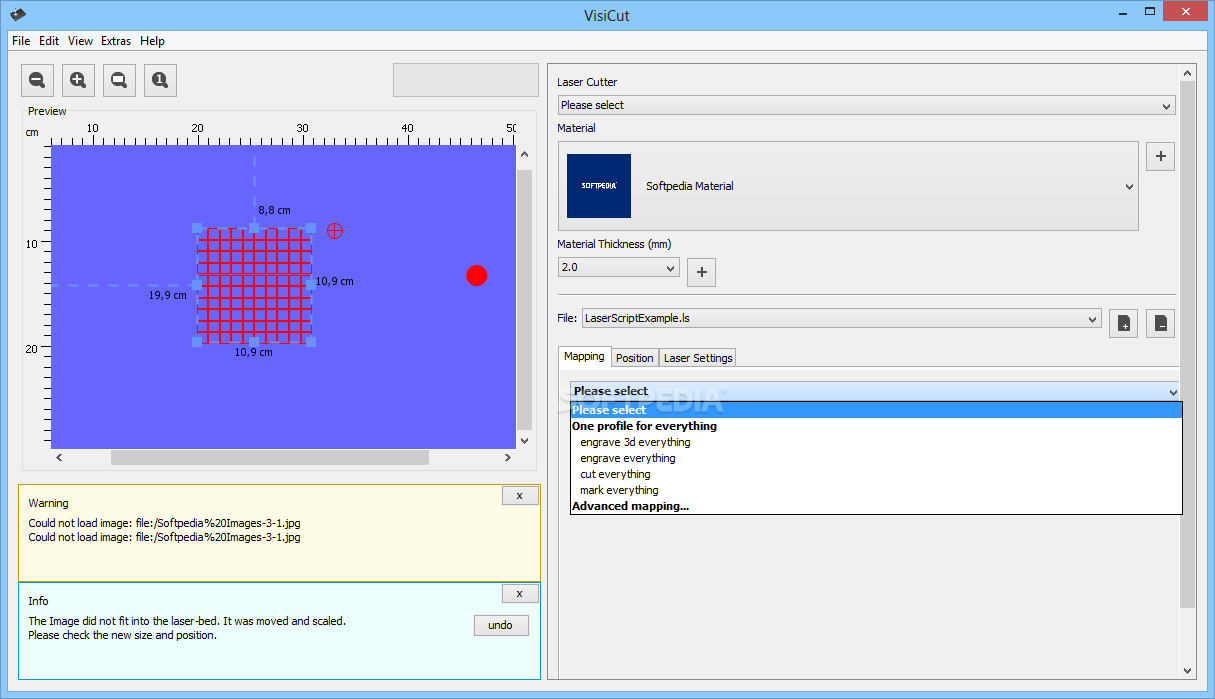Click the bottom-left selection handle of the grid
1215x699 pixels.
pyautogui.click(x=196, y=342)
